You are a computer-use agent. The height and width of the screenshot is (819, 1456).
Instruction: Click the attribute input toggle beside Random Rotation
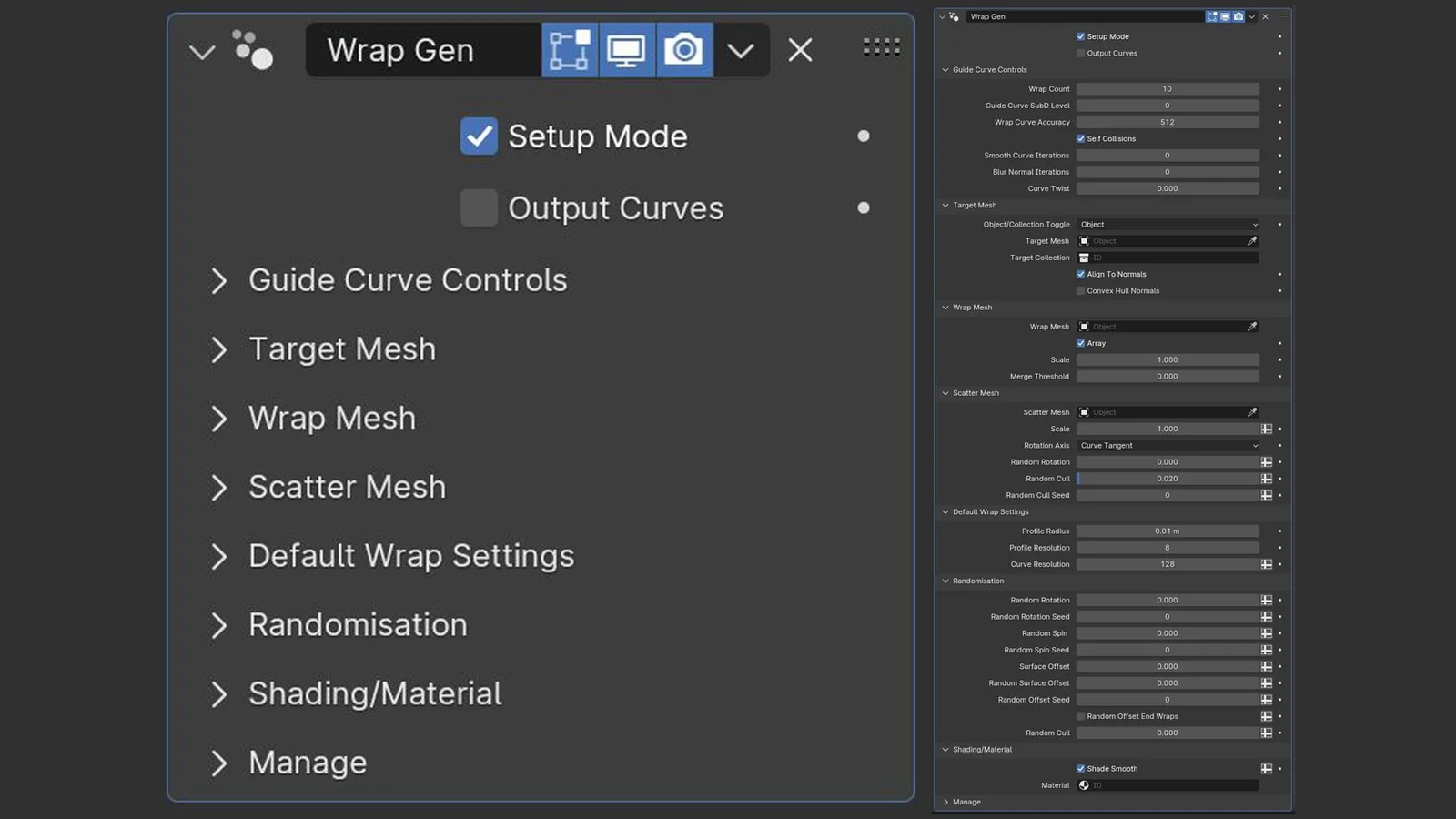pos(1267,461)
